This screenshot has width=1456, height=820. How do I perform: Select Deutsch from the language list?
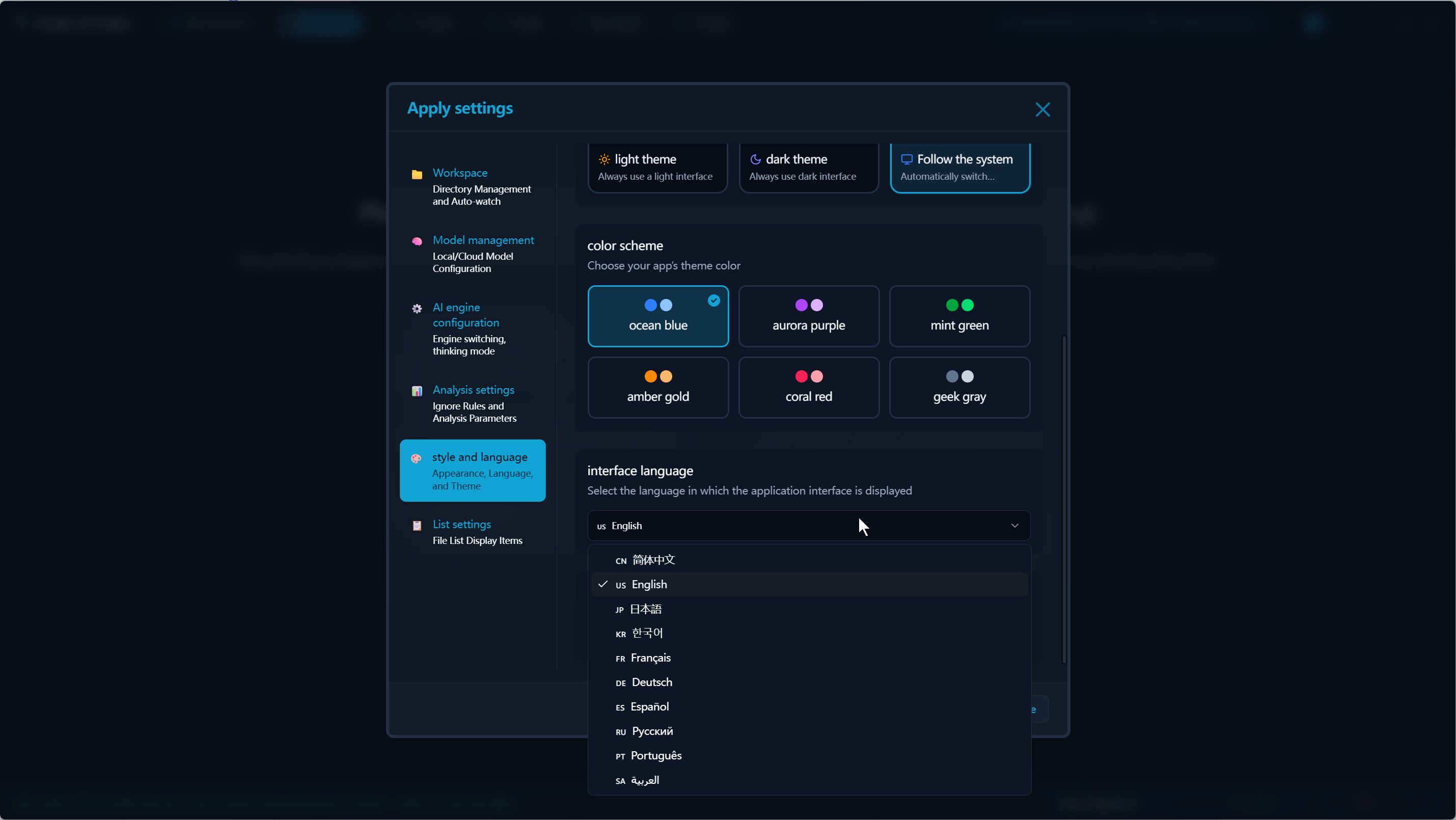coord(809,682)
